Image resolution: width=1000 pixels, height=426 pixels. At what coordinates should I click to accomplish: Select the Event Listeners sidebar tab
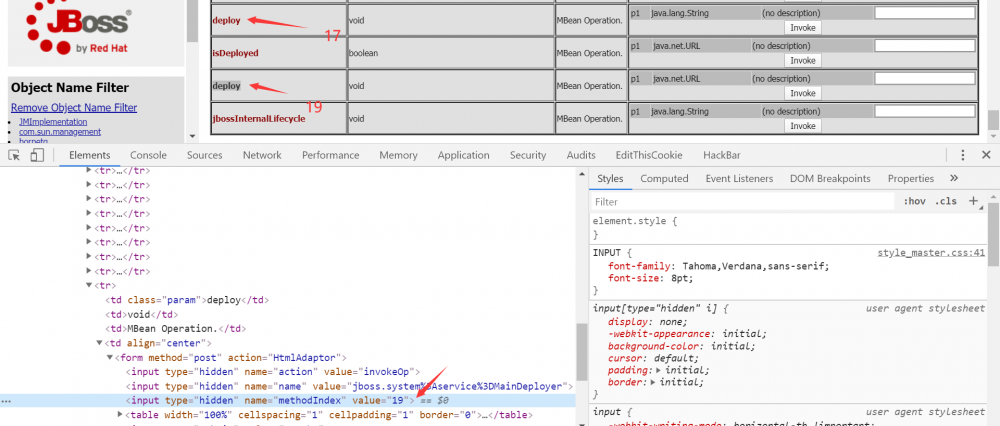click(739, 179)
